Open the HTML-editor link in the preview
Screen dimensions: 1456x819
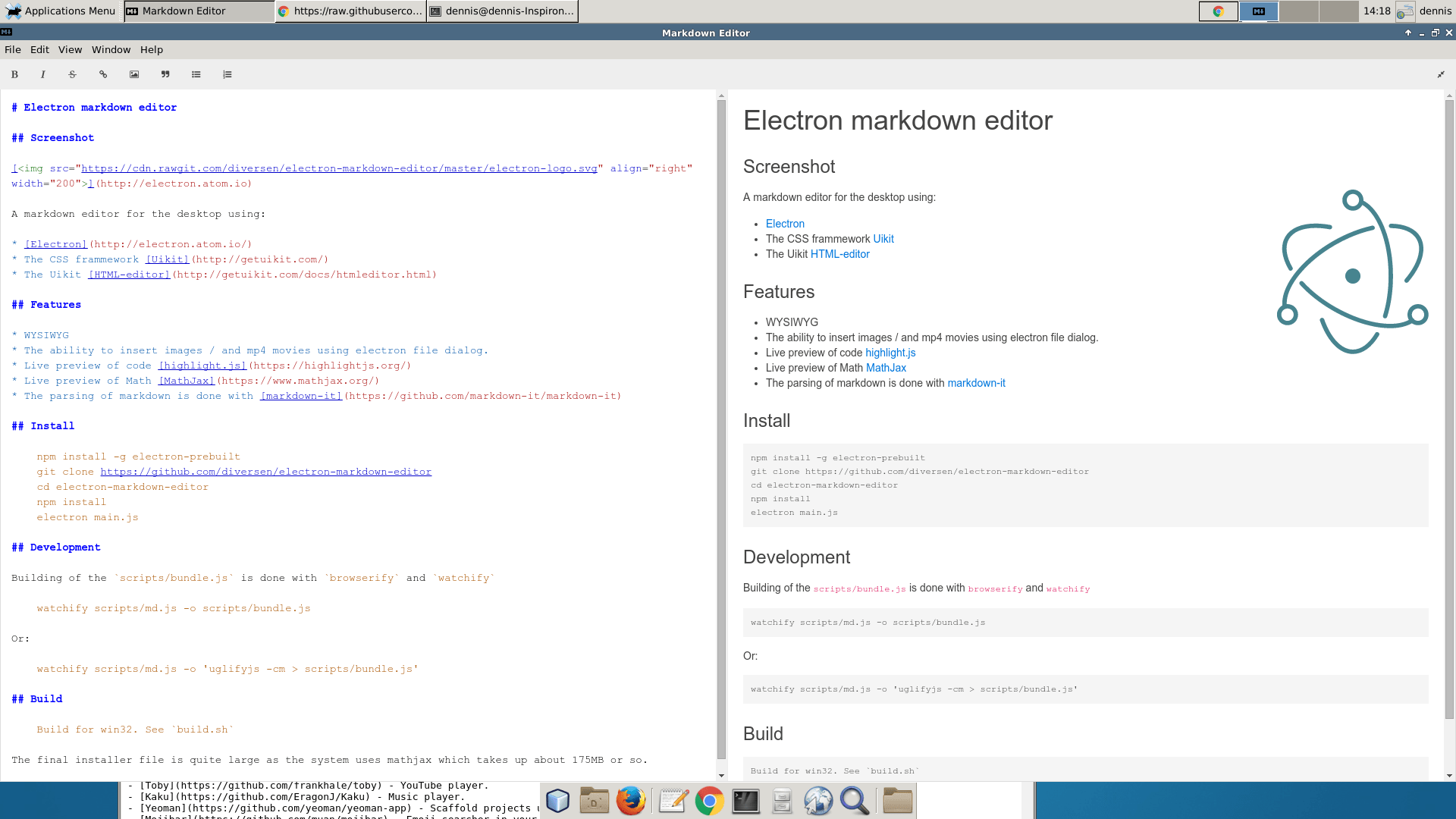840,254
